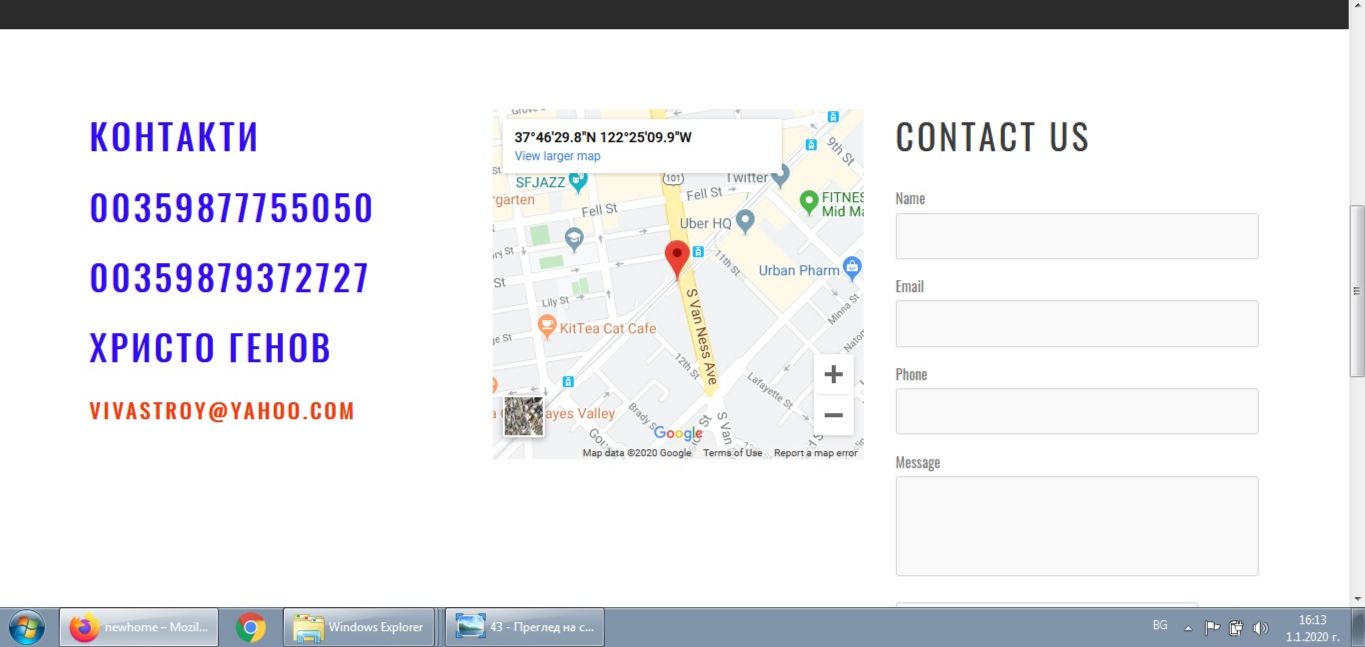The width and height of the screenshot is (1365, 647).
Task: Open Action Center flag icon
Action: (1212, 628)
